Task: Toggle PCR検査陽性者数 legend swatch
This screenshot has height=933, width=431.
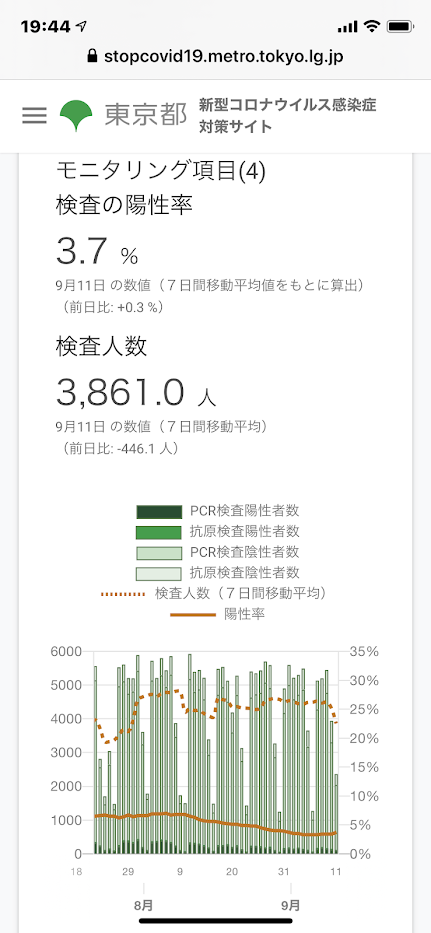Action: [159, 511]
